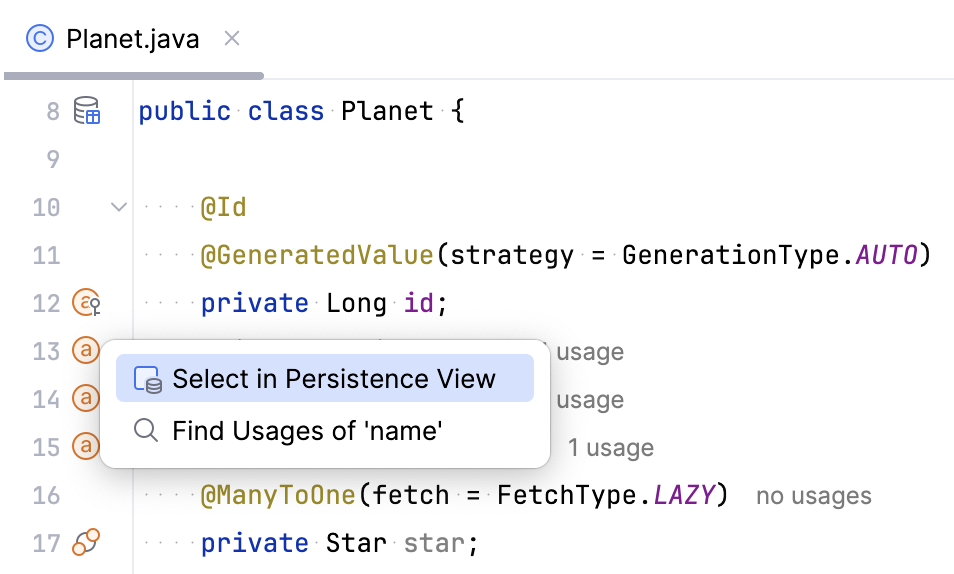Close the Planet.java editor tab

[232, 39]
